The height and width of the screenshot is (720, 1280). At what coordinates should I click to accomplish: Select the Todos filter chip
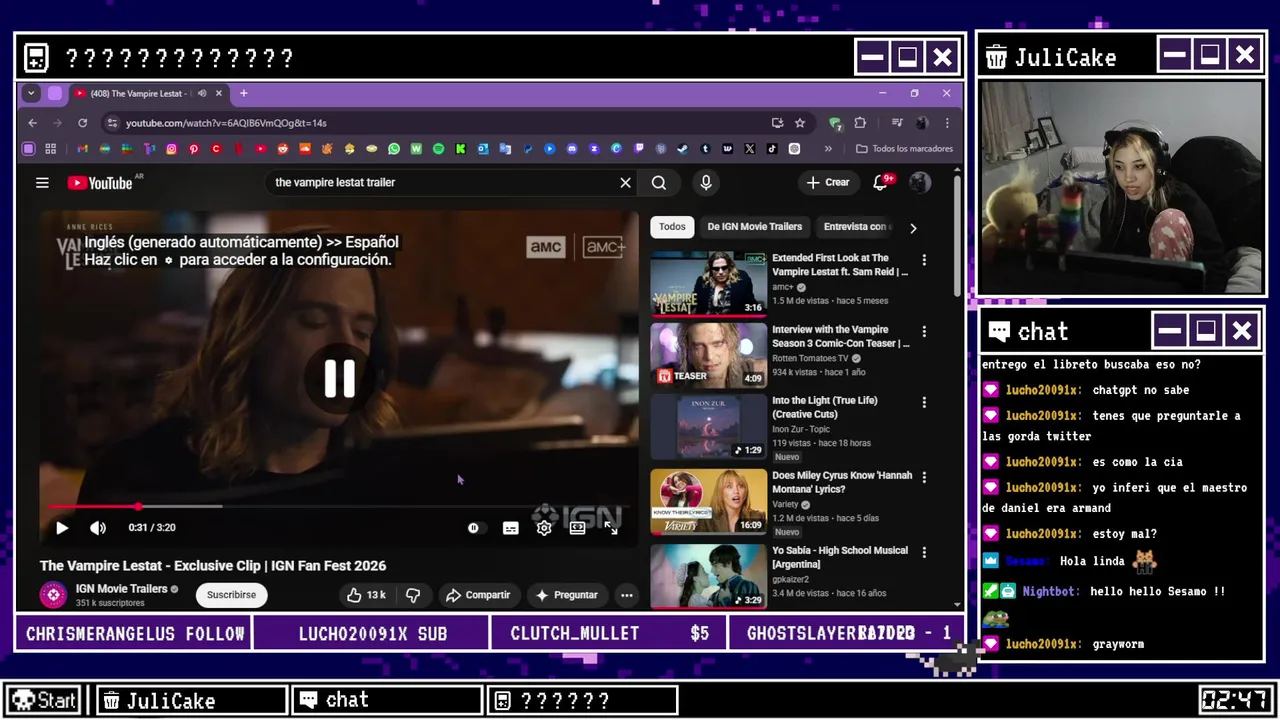(x=672, y=227)
